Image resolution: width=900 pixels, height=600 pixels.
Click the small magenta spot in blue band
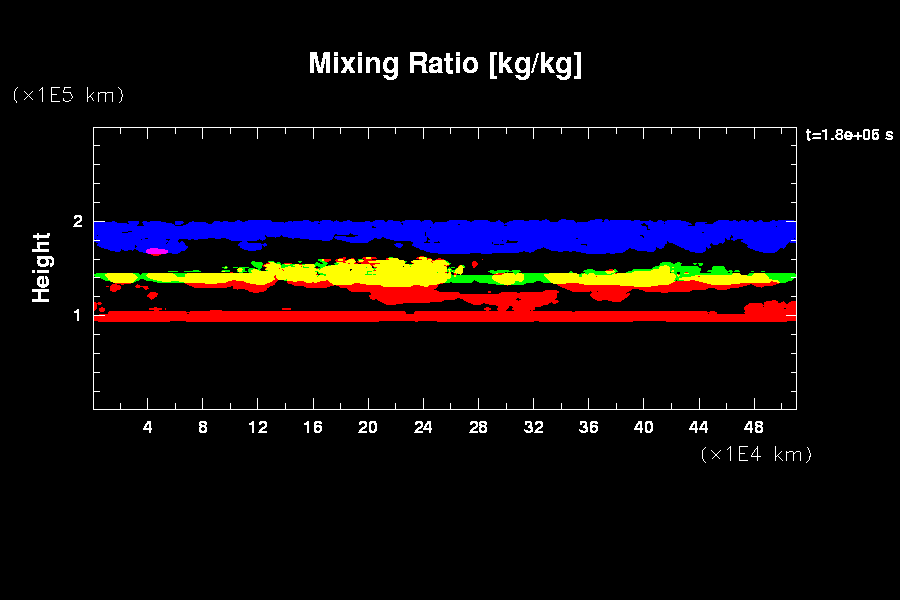156,252
